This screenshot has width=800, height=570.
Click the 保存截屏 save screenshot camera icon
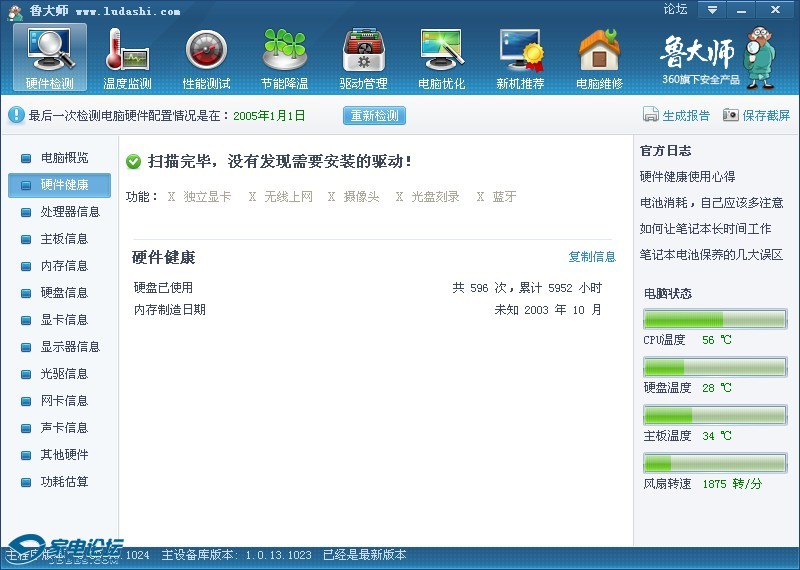click(731, 115)
